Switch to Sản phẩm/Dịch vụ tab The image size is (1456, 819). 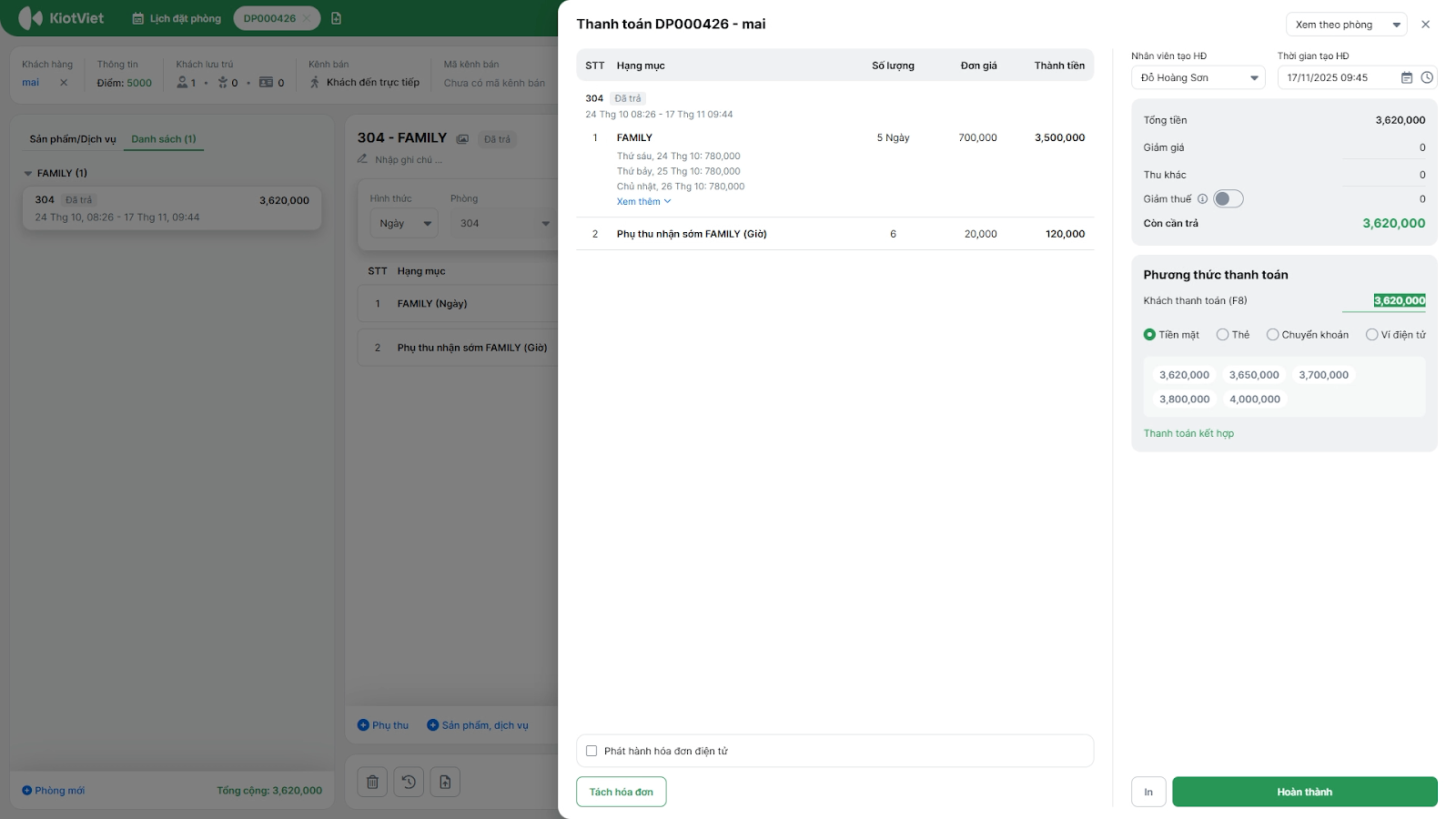73,139
